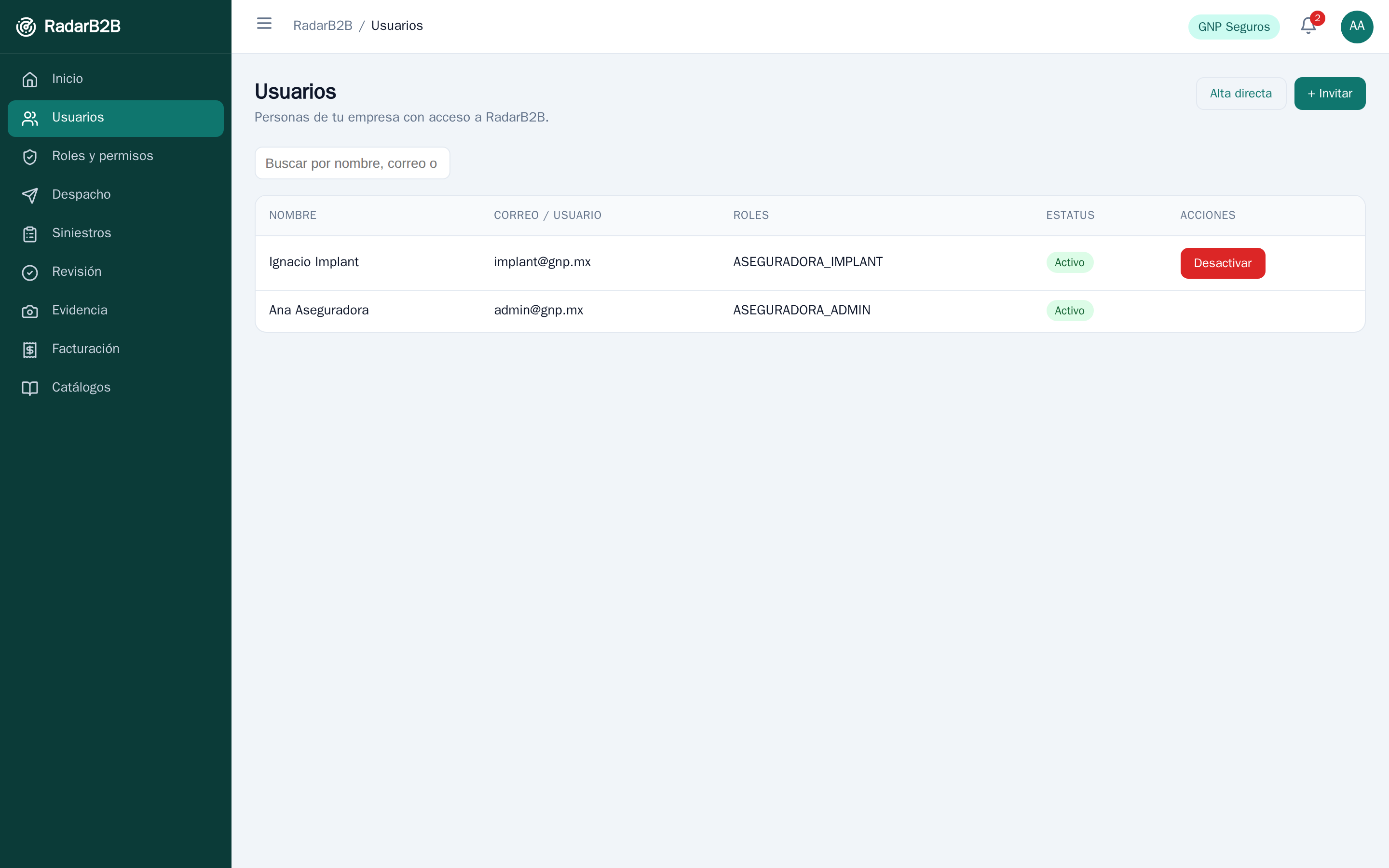Click the red notification count badge
The height and width of the screenshot is (868, 1389).
tap(1317, 18)
